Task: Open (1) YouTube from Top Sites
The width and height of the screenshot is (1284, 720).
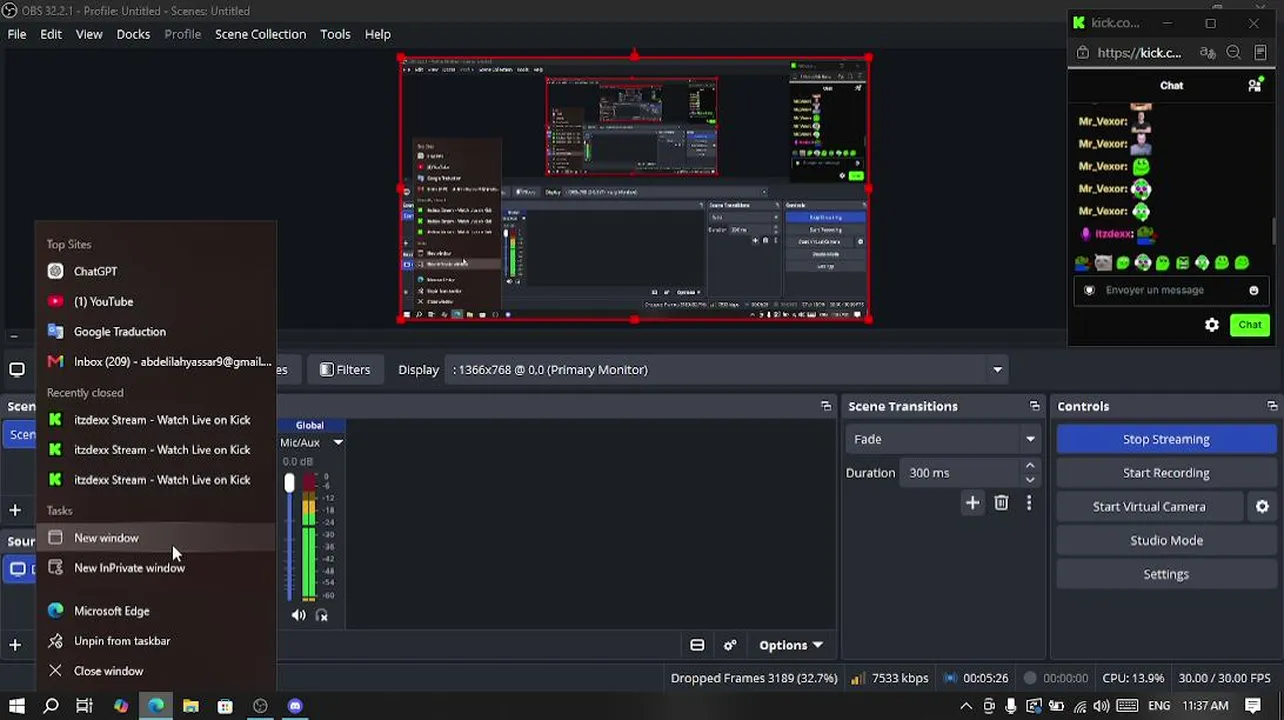Action: coord(156,301)
